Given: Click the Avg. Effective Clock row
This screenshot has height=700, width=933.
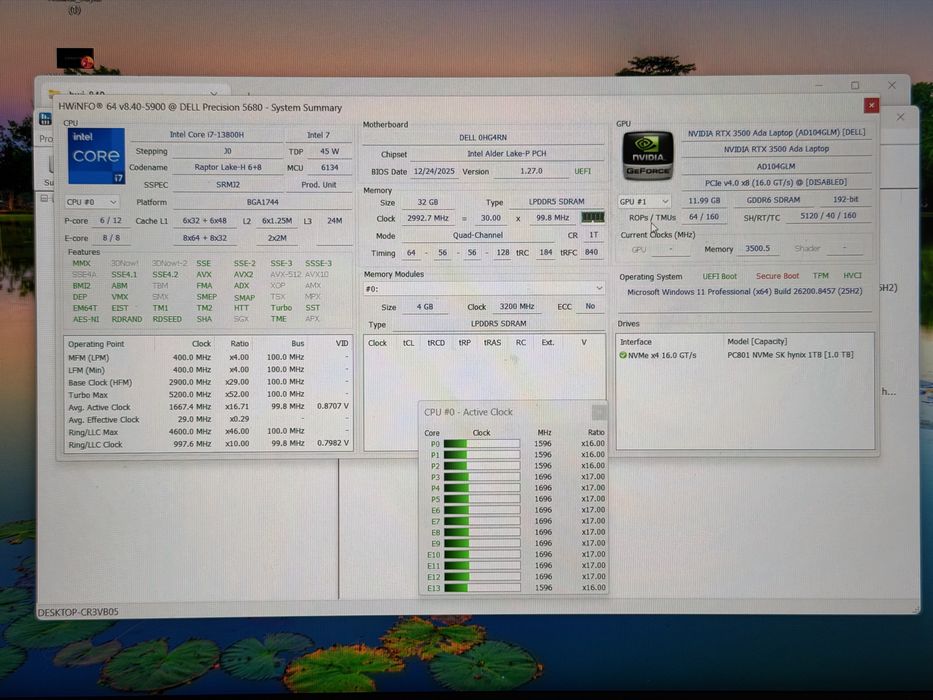Looking at the screenshot, I should [x=208, y=420].
